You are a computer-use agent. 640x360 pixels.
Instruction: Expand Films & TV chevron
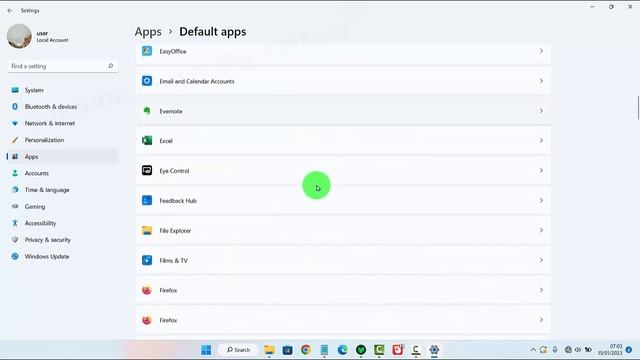pos(541,260)
